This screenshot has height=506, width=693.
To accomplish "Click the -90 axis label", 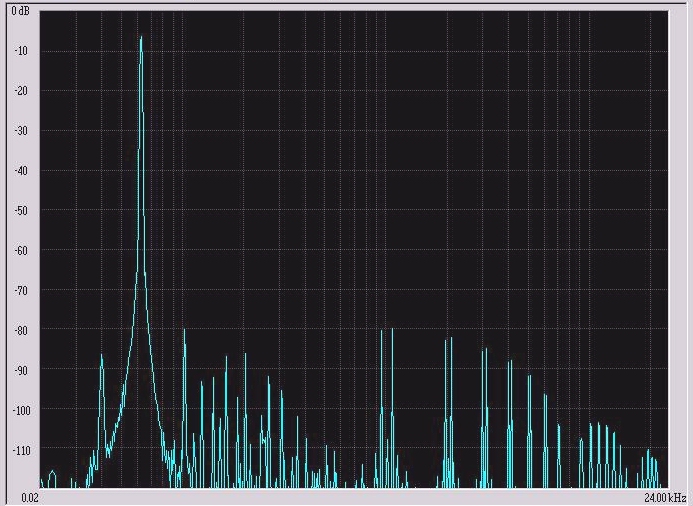I will [x=21, y=370].
